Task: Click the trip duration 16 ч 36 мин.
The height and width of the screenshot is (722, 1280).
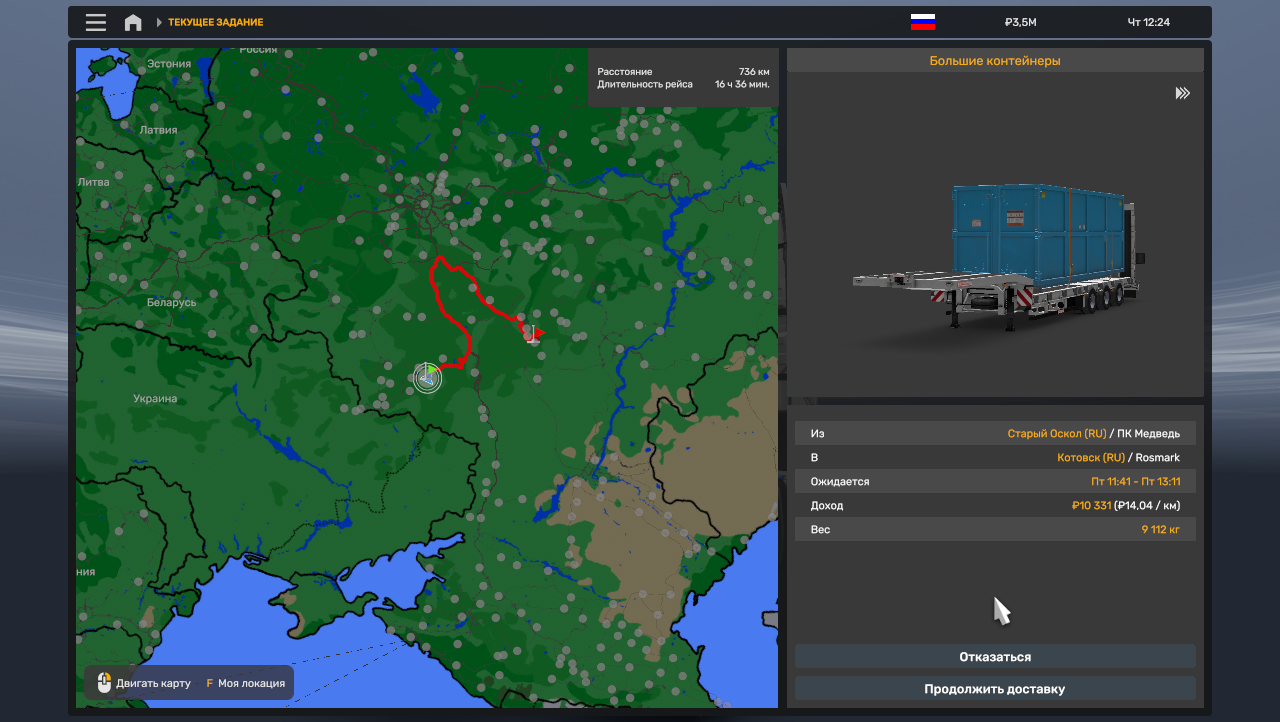Action: [742, 84]
